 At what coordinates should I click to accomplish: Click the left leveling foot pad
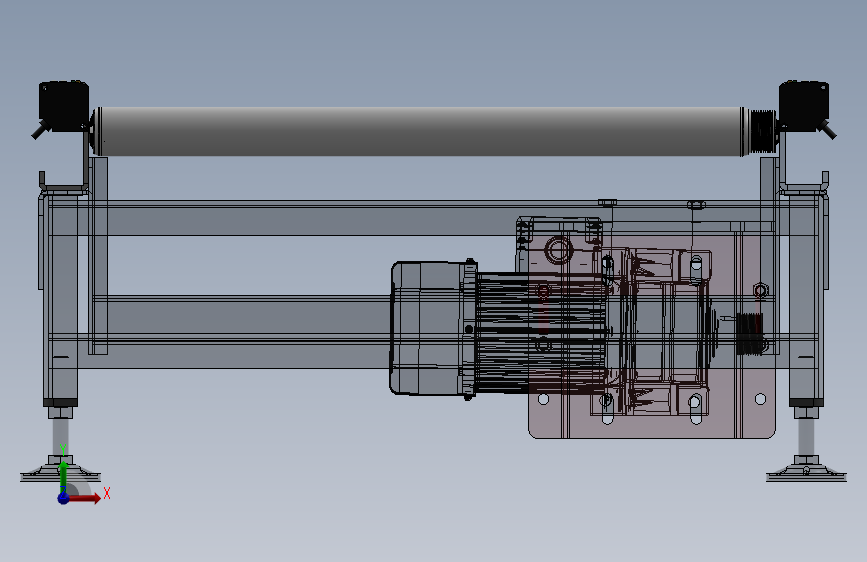pyautogui.click(x=60, y=471)
